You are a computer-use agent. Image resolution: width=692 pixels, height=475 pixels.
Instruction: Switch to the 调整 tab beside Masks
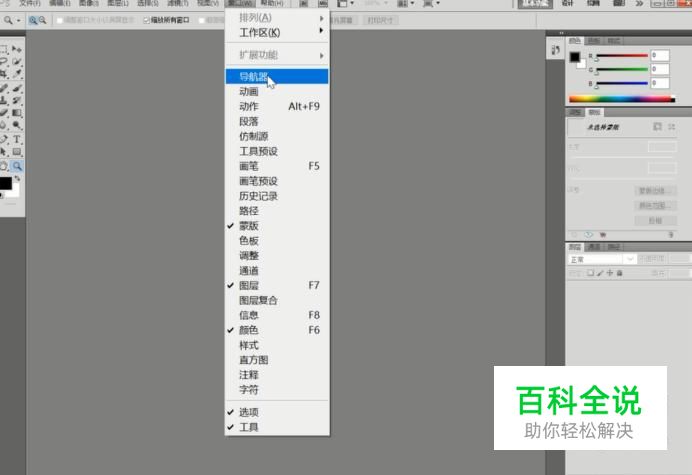coord(575,112)
